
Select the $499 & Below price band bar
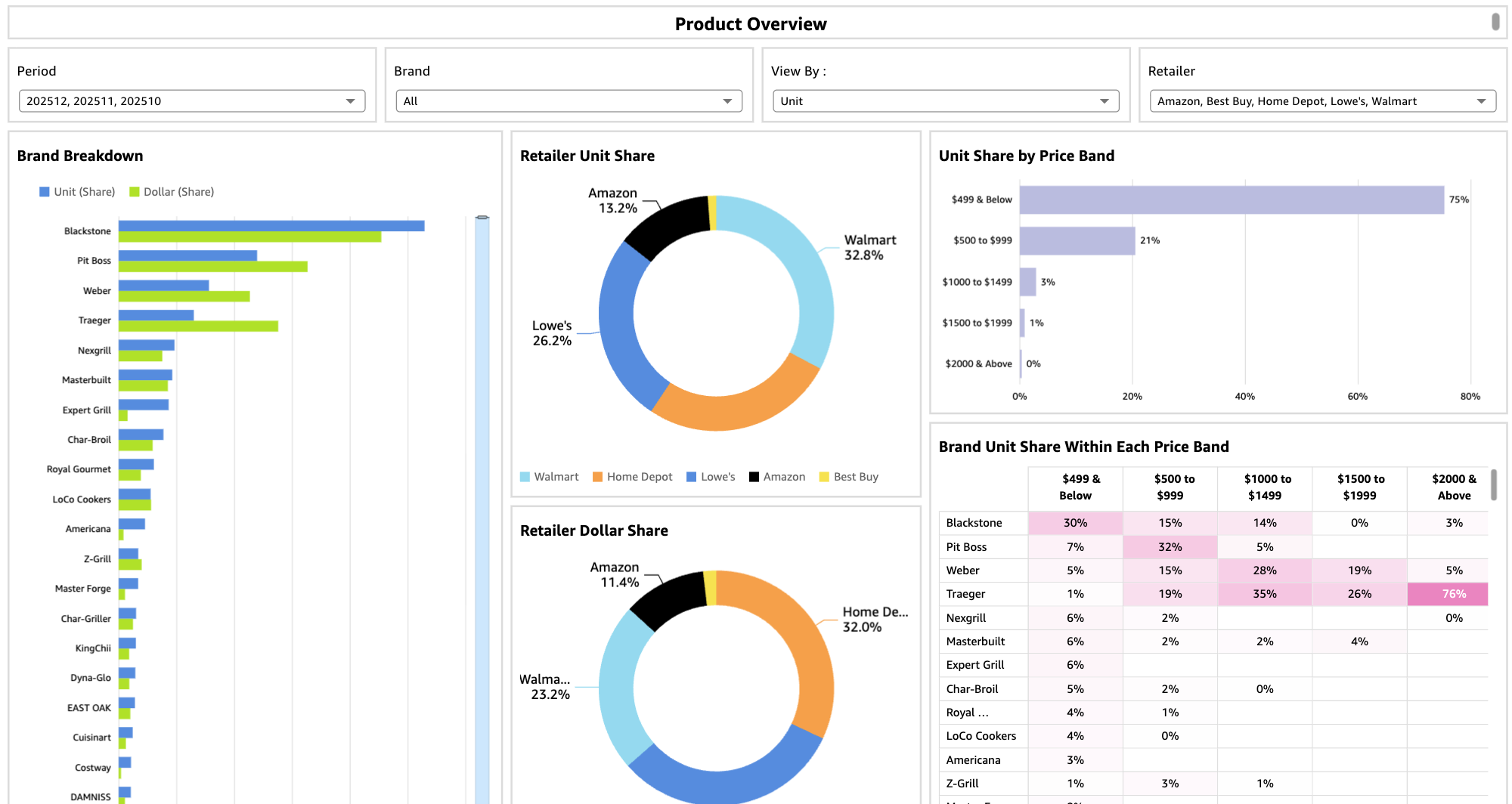tap(1231, 200)
